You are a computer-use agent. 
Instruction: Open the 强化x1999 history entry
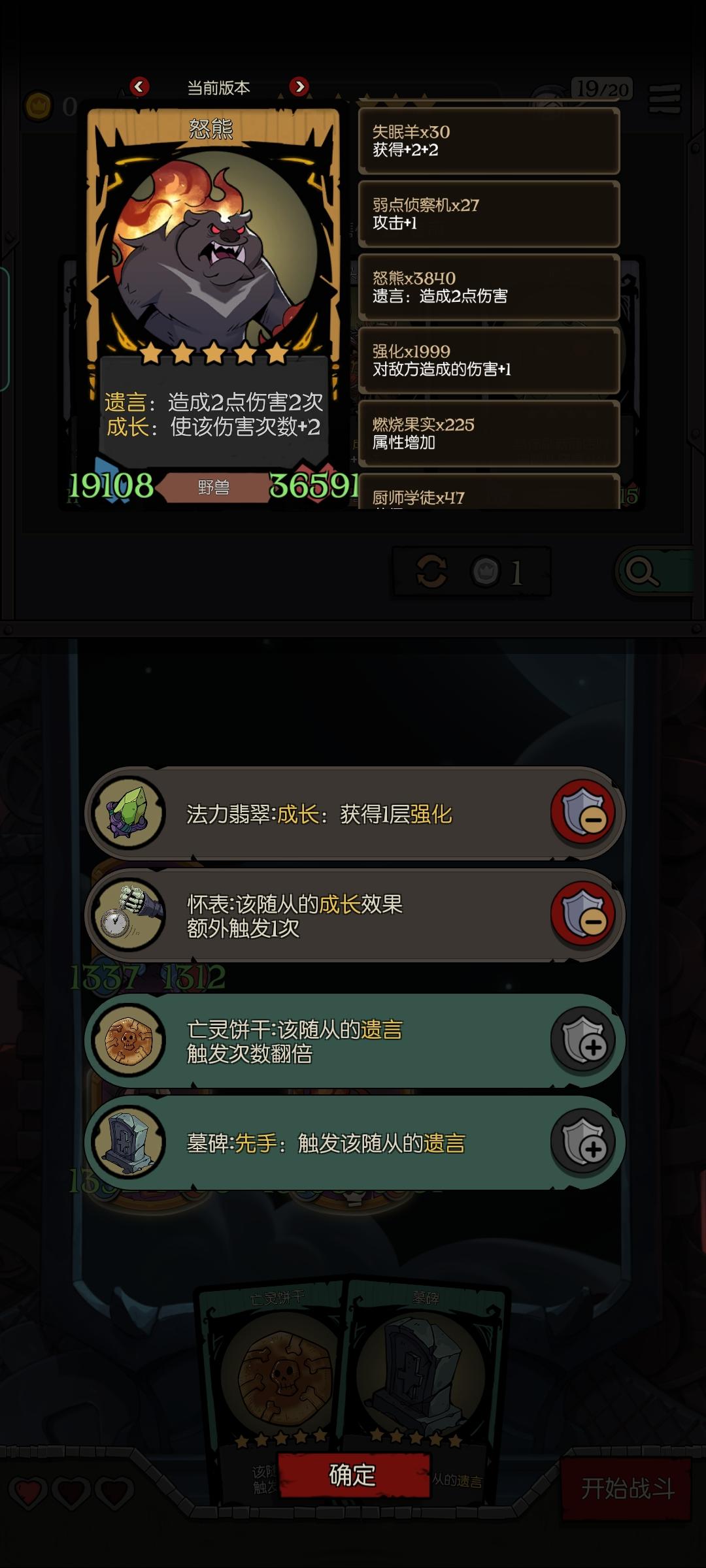coord(488,360)
